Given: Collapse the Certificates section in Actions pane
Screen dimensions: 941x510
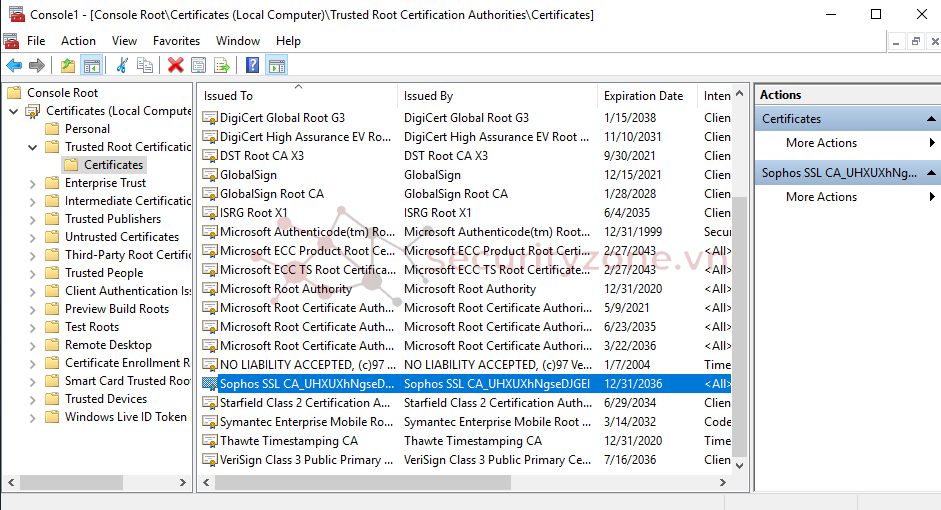Looking at the screenshot, I should coord(930,119).
